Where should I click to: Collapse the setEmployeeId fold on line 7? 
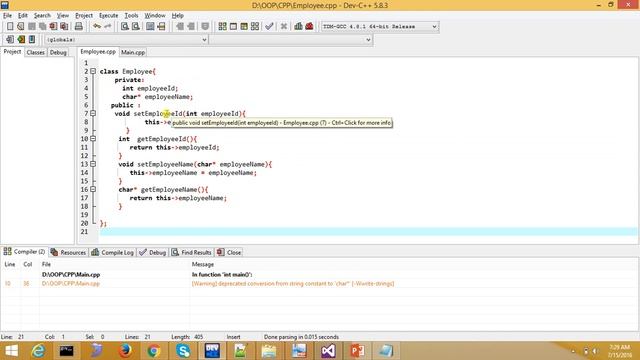(93, 113)
